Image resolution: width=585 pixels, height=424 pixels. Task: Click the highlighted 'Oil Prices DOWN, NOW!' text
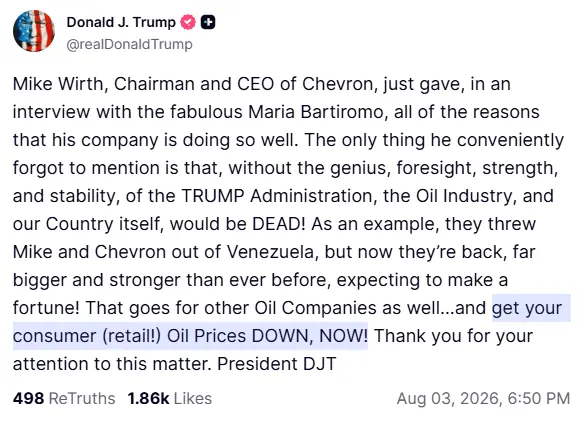coord(267,336)
